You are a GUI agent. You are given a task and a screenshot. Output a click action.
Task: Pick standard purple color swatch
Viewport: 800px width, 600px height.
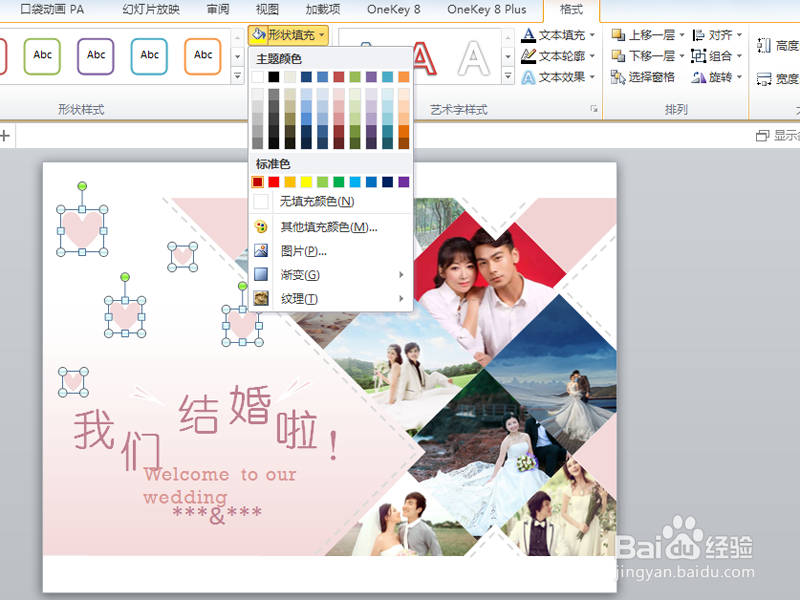(x=404, y=182)
